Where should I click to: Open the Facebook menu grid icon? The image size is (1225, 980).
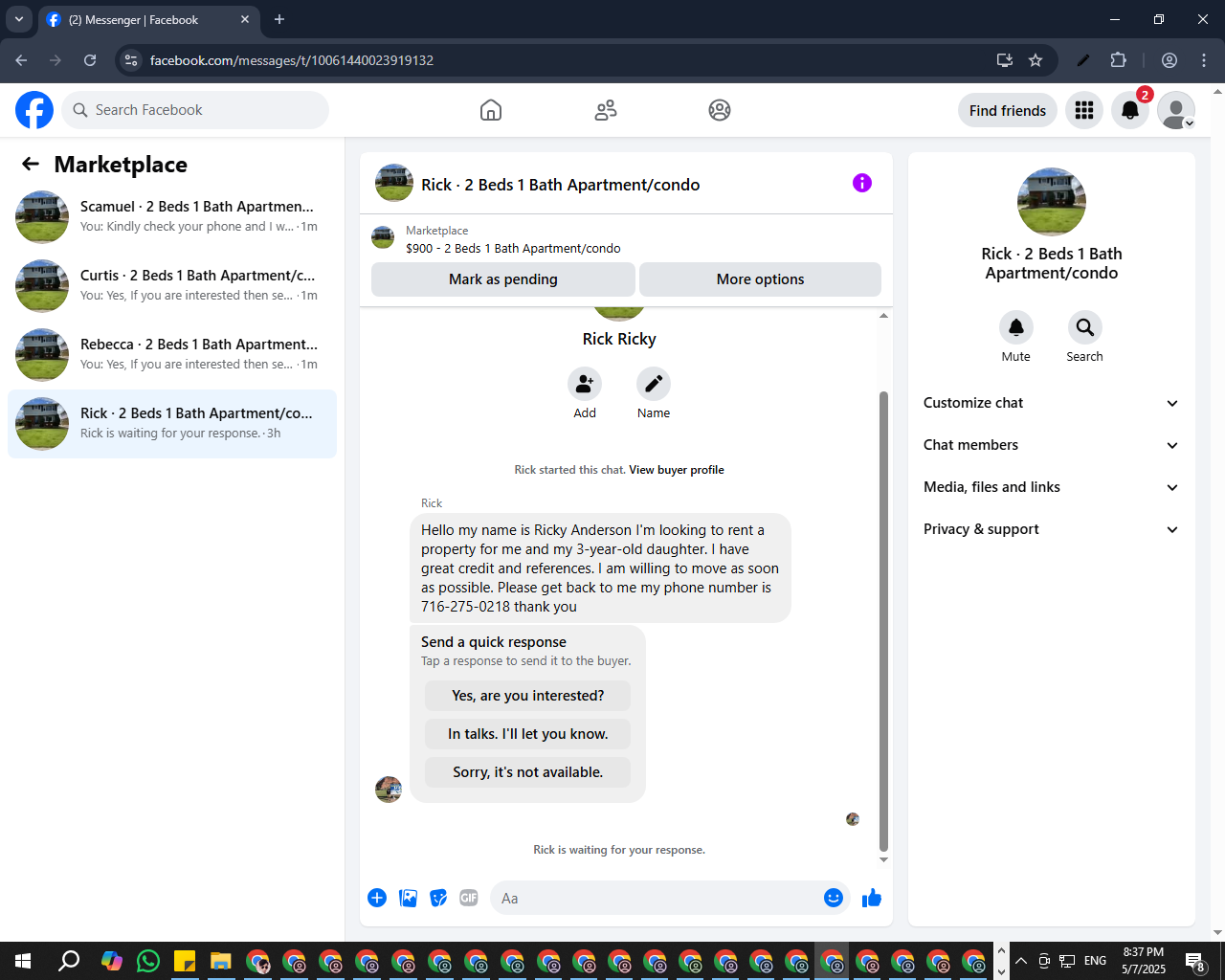(1084, 110)
